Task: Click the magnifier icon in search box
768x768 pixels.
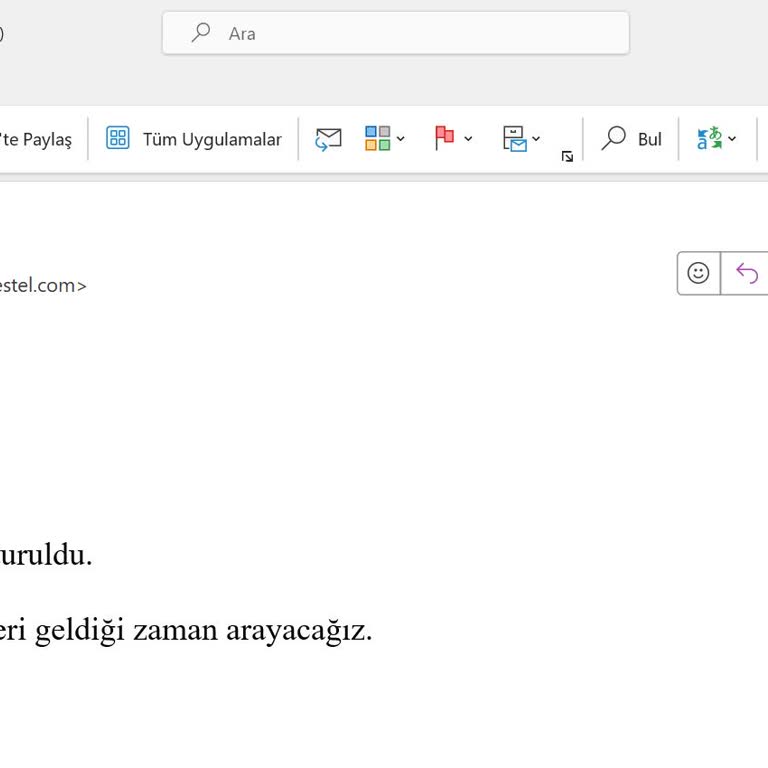Action: coord(201,33)
